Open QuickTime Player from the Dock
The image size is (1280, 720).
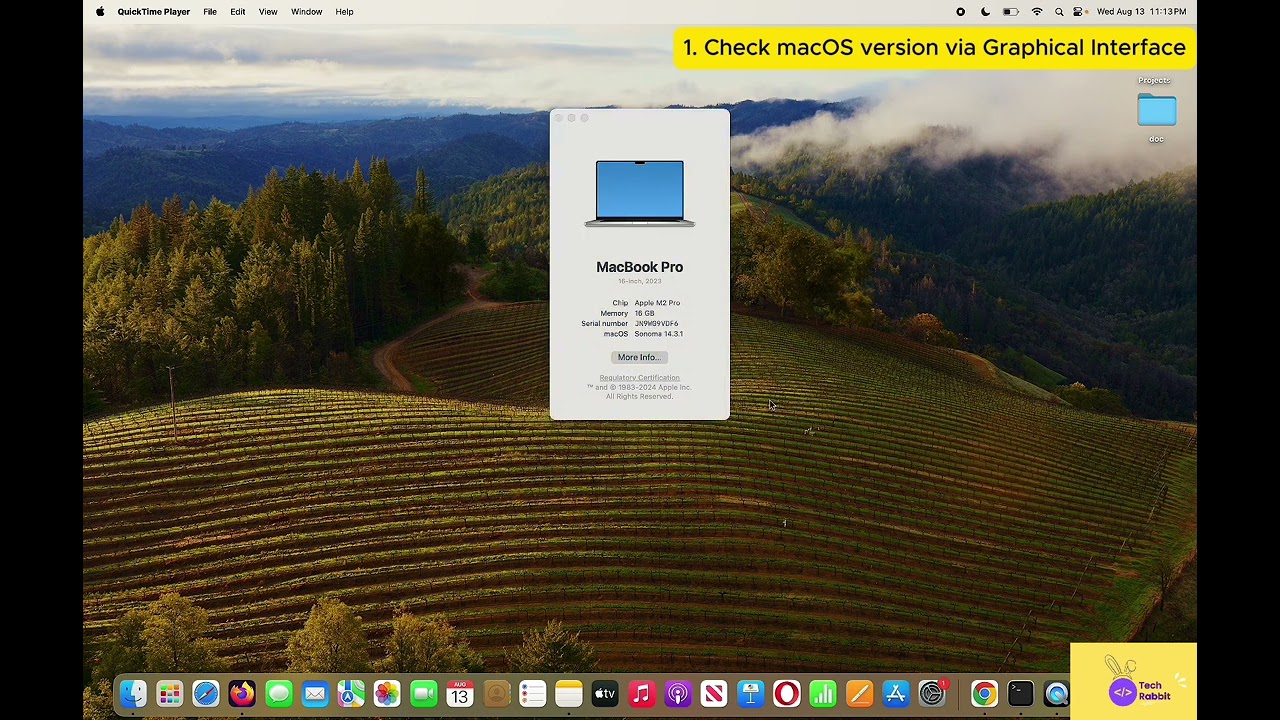coord(1057,693)
